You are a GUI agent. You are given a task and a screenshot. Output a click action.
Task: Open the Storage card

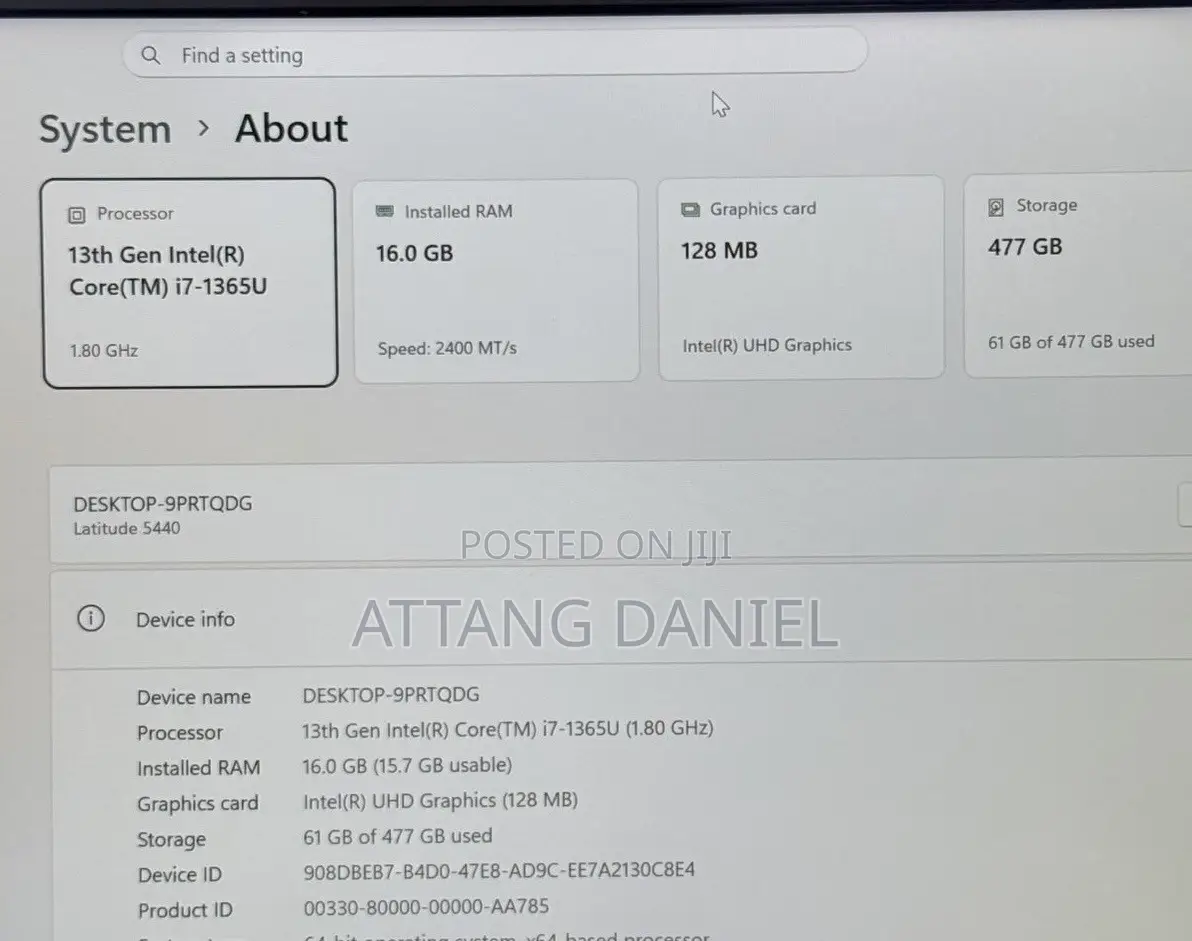[1078, 274]
